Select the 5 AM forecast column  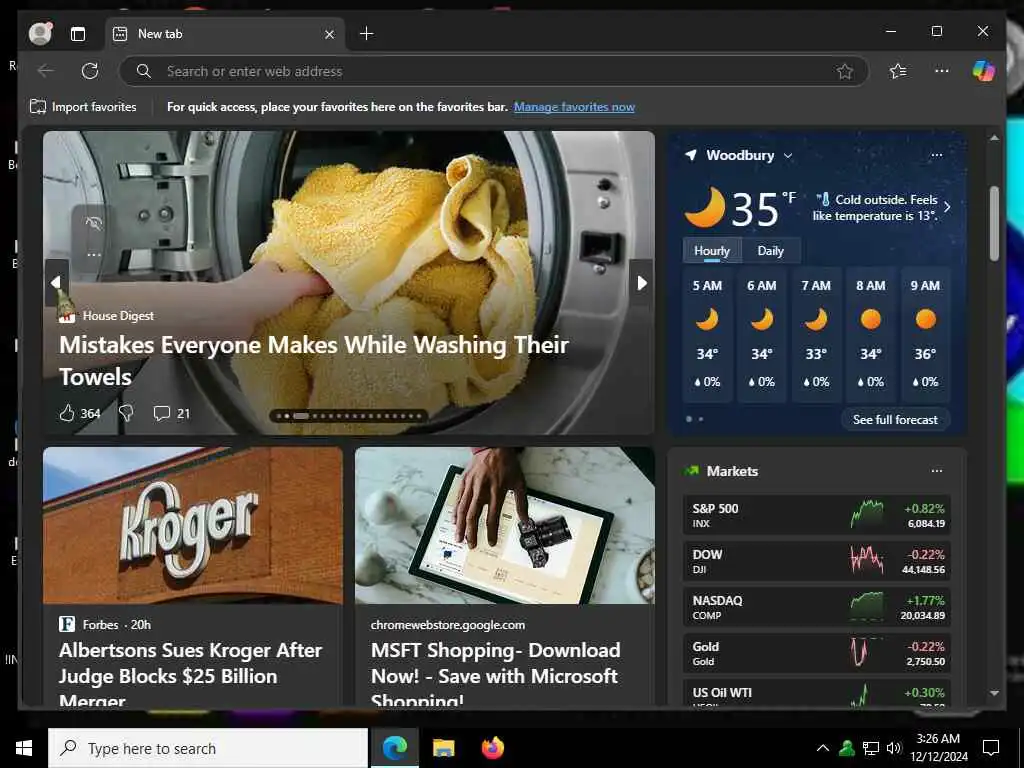(707, 334)
